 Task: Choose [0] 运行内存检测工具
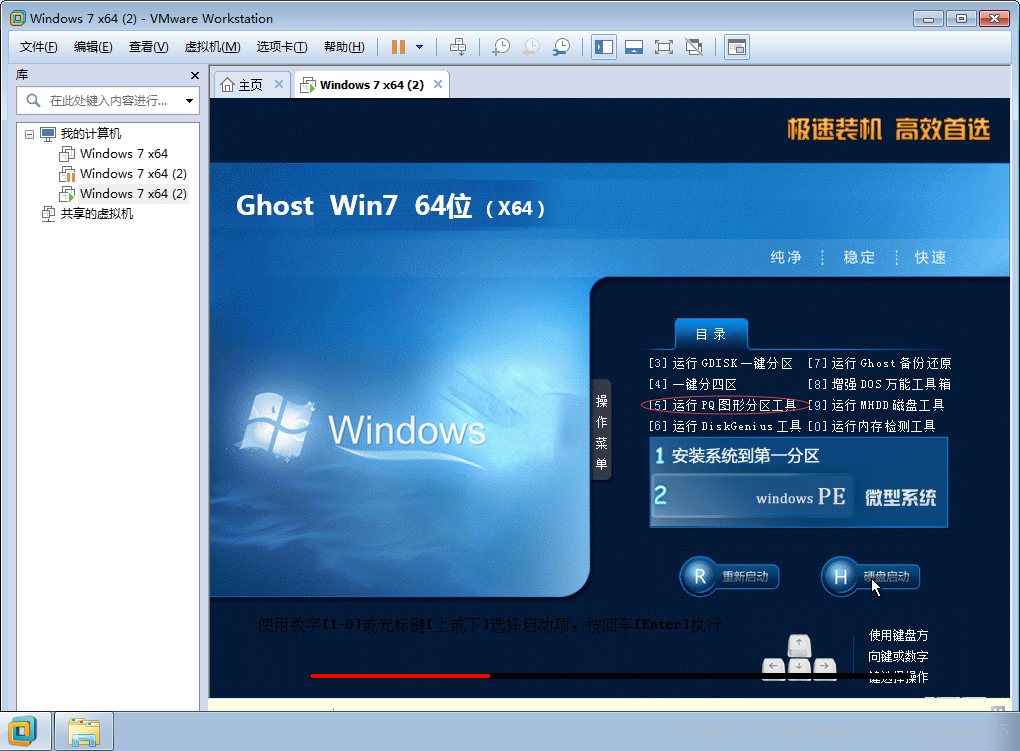pyautogui.click(x=872, y=426)
